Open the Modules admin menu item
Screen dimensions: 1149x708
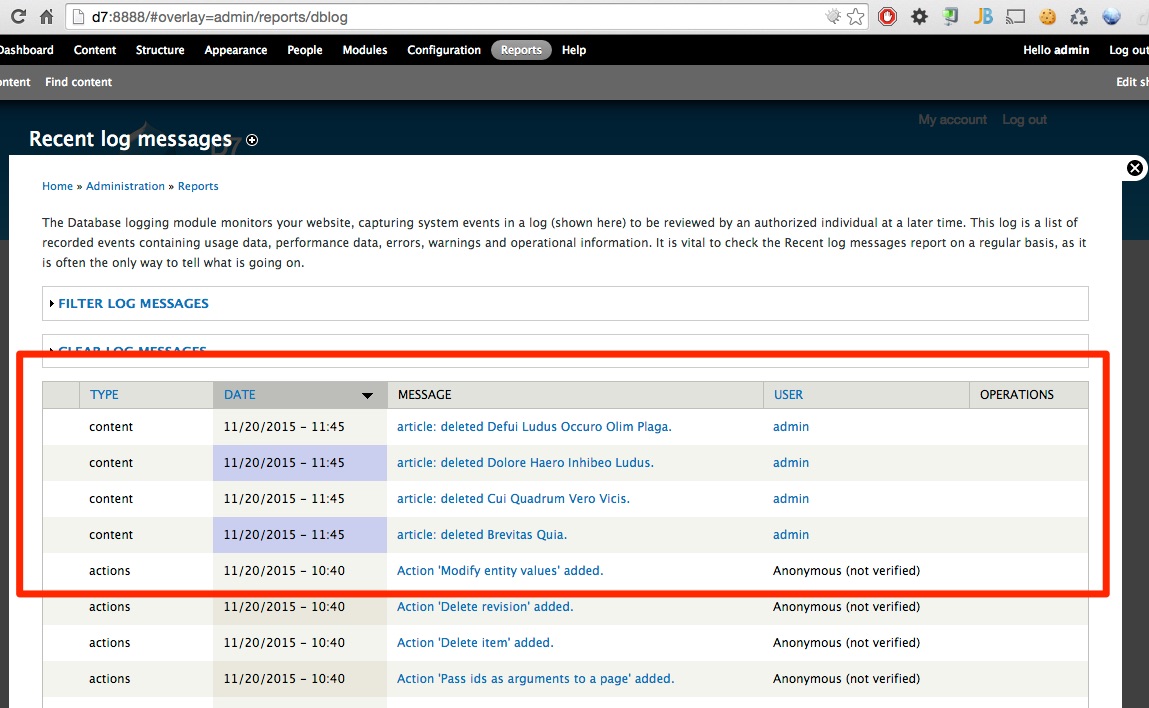coord(365,50)
